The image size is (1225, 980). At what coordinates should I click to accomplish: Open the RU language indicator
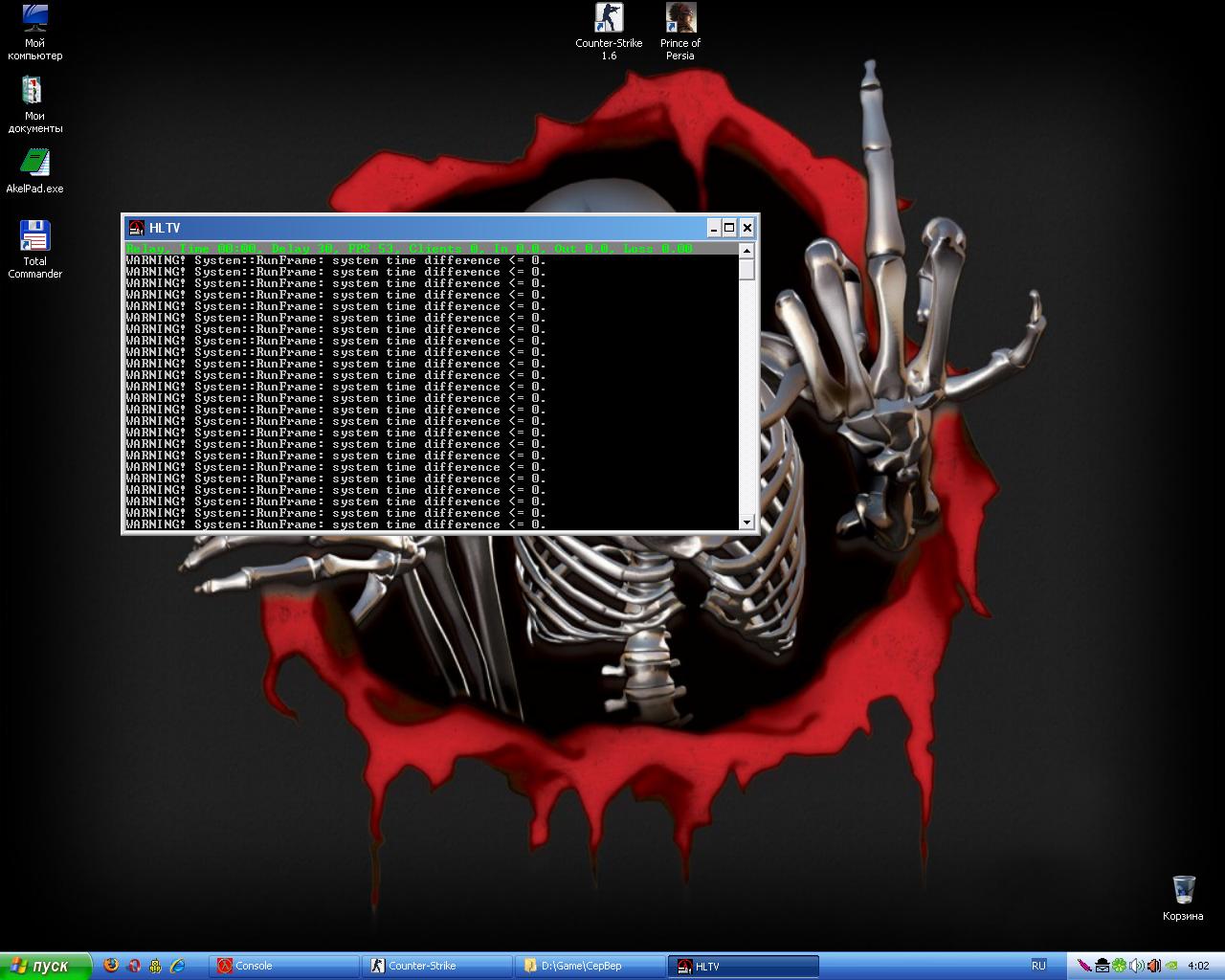click(x=1038, y=966)
